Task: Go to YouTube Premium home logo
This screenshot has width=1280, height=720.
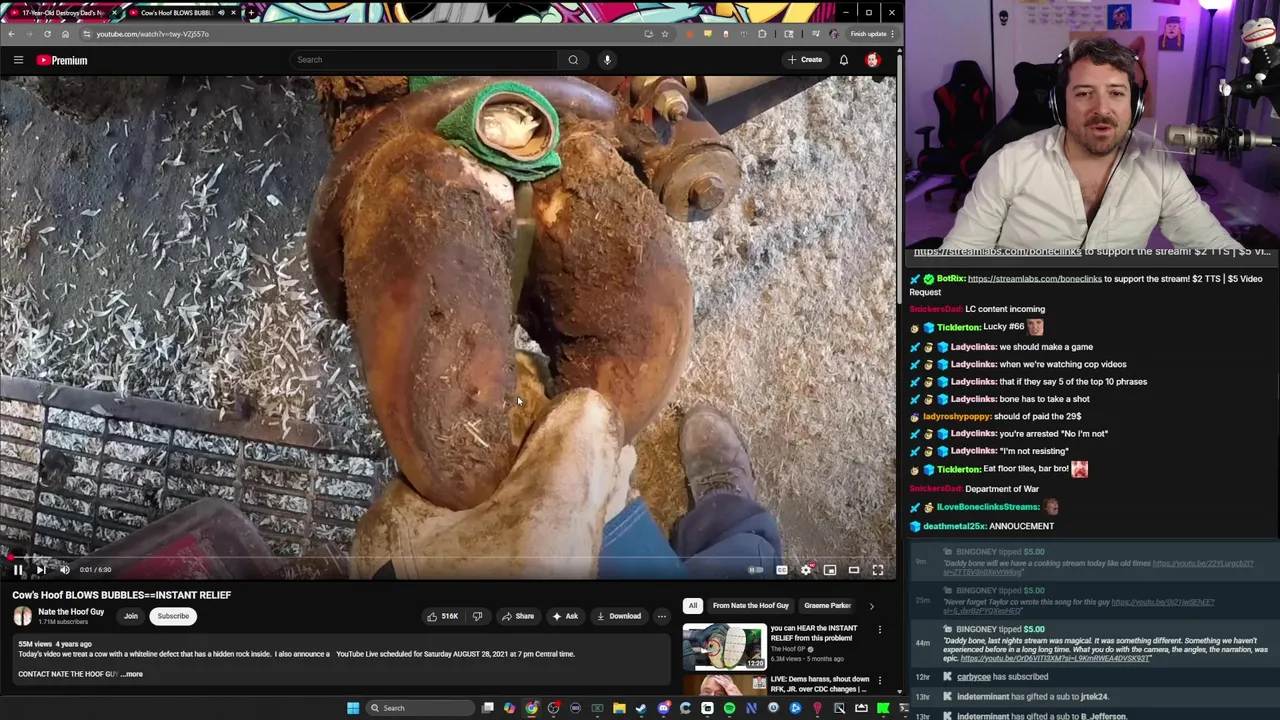Action: coord(62,60)
